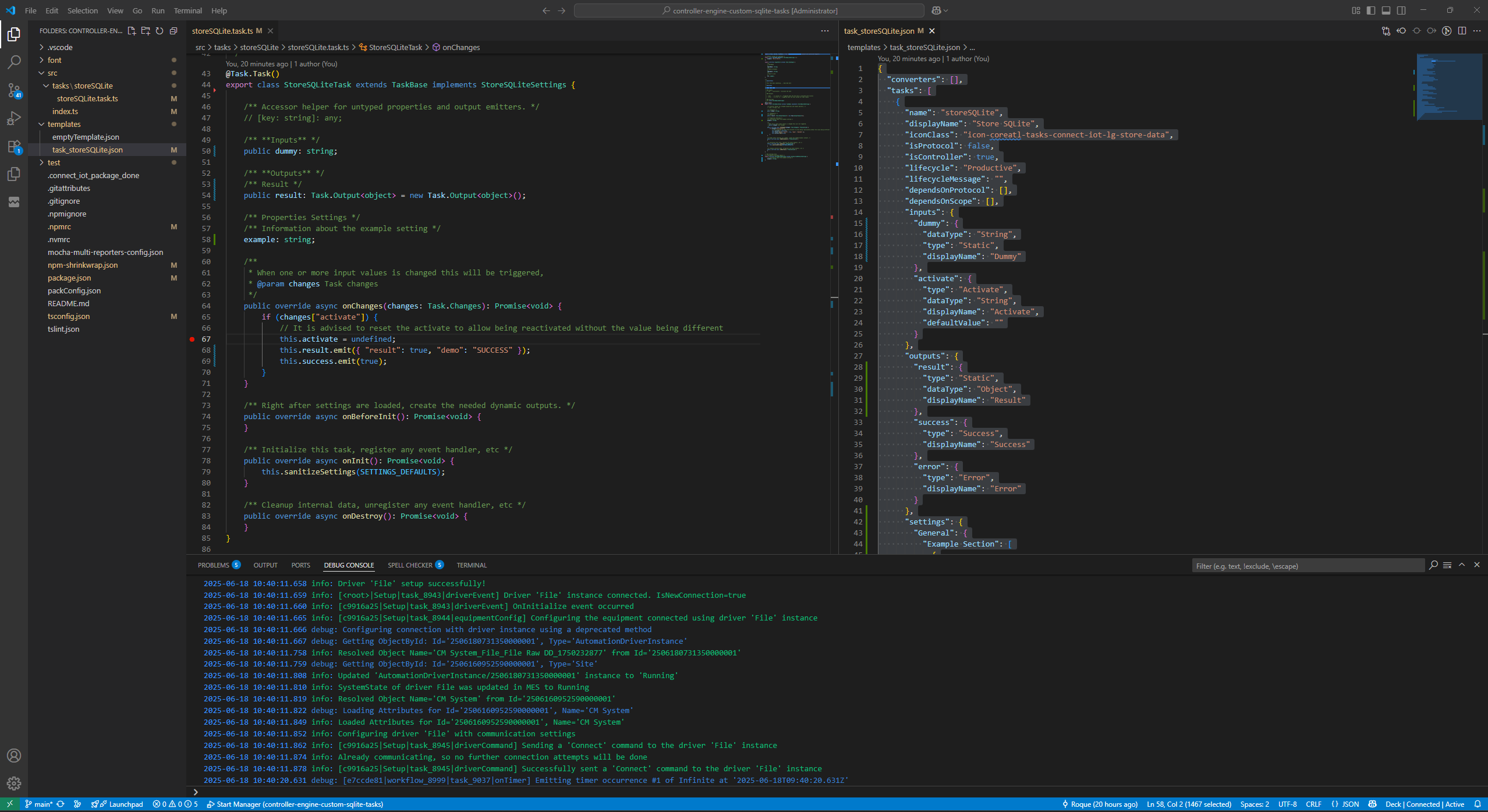
Task: Click Launchpad in status bar
Action: (125, 804)
